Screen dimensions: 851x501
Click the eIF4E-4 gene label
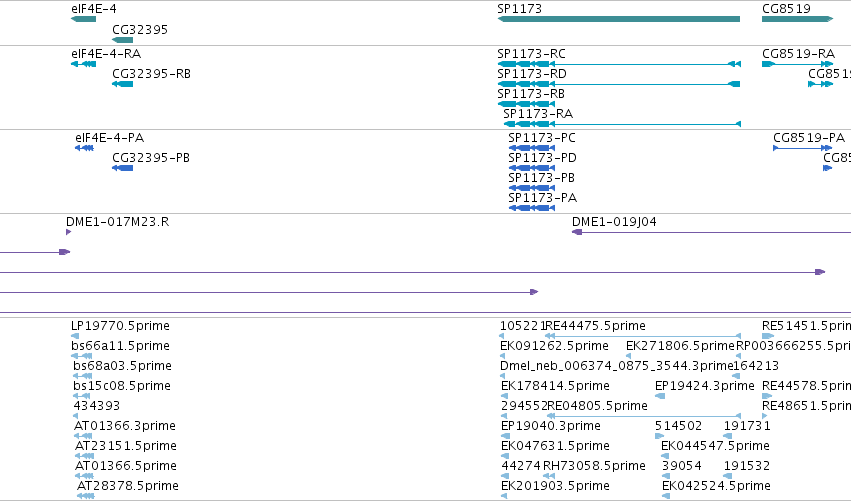[93, 9]
